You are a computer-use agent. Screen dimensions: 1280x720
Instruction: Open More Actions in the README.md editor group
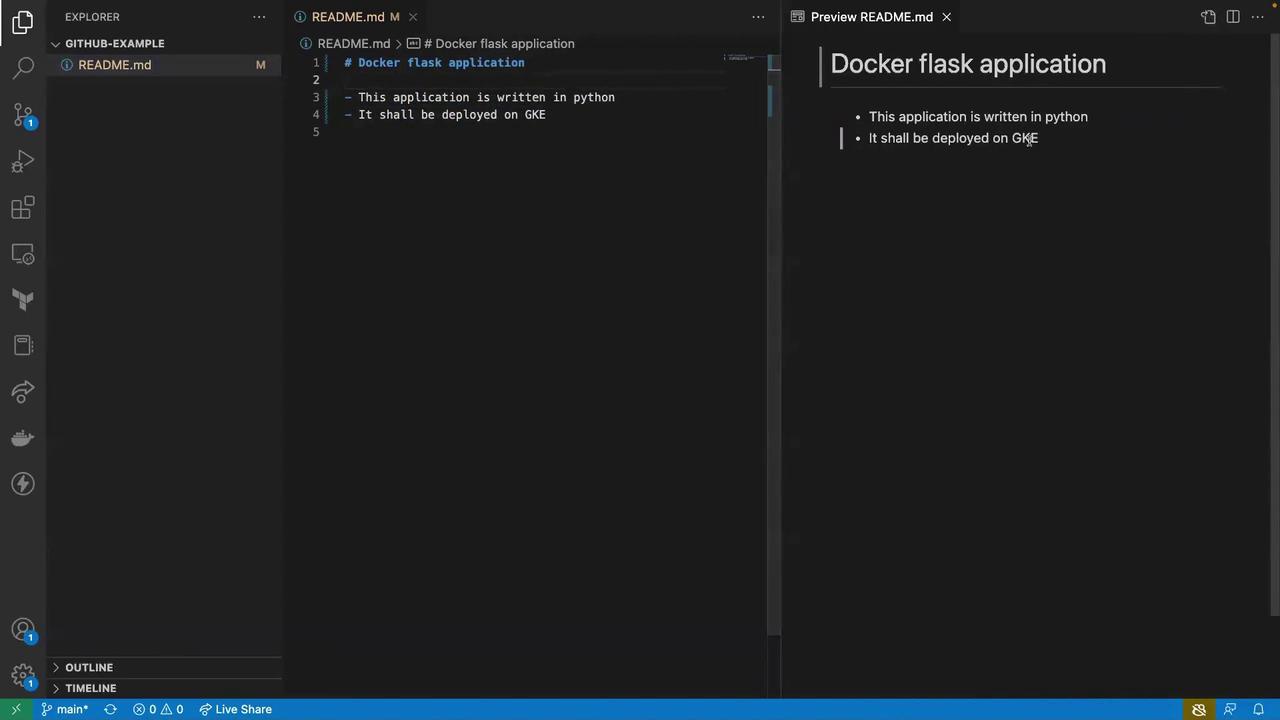758,17
